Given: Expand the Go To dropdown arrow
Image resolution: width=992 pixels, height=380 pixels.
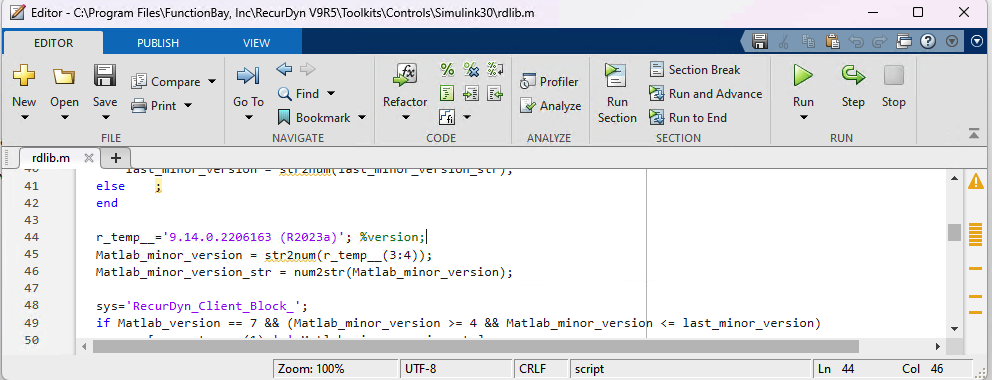Looking at the screenshot, I should point(248,118).
